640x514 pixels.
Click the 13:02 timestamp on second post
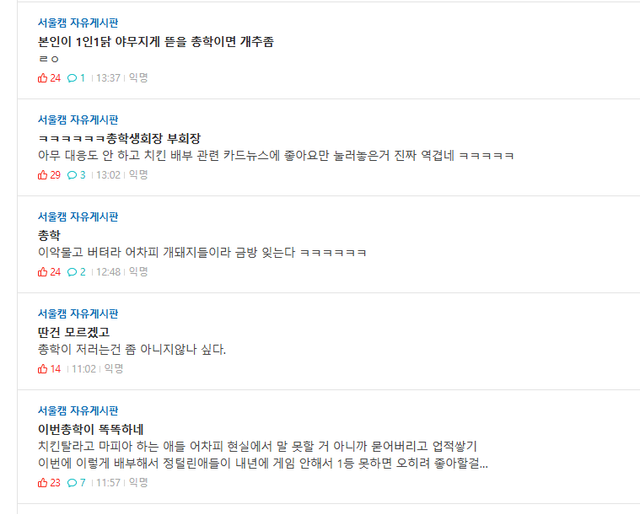click(x=107, y=175)
